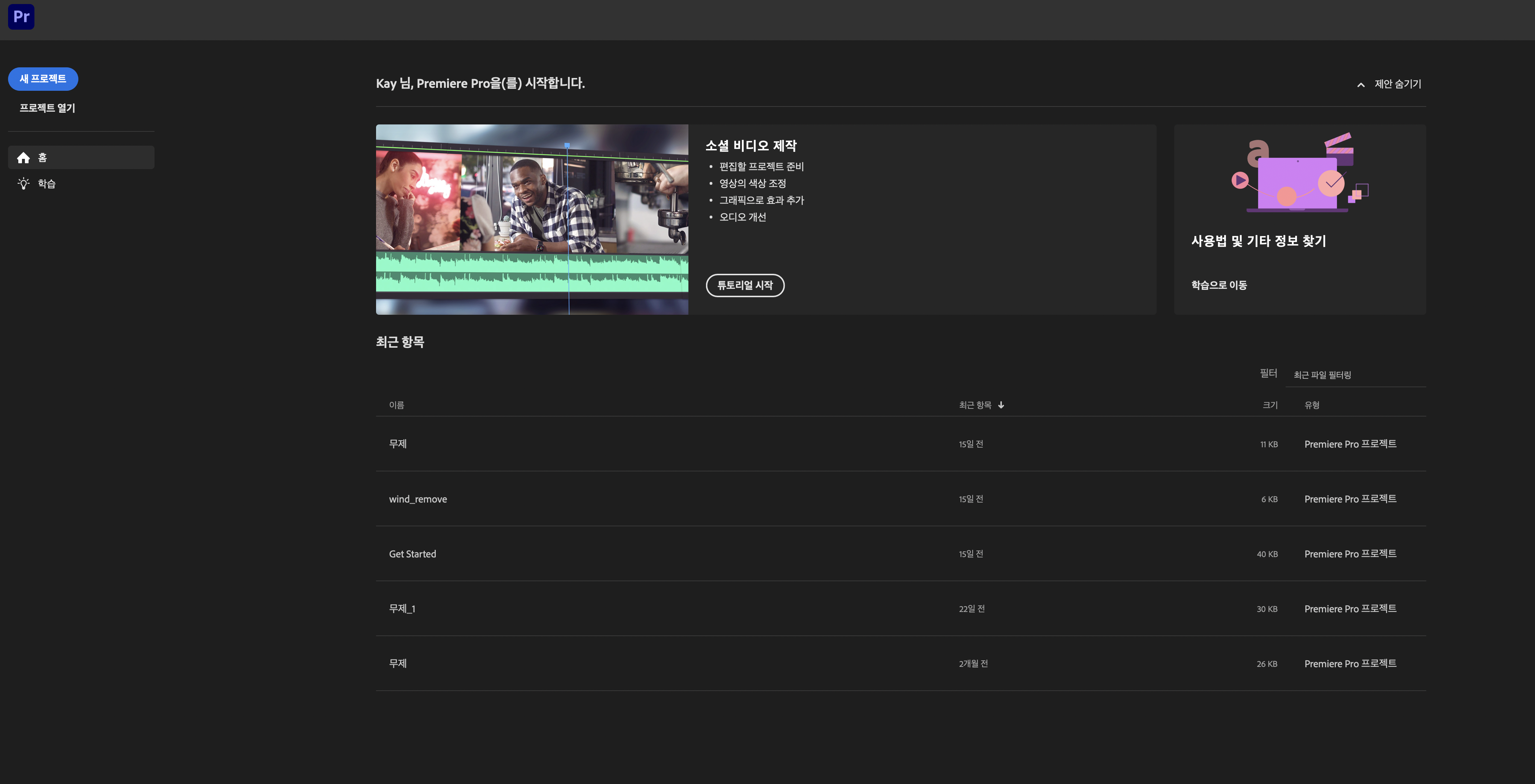
Task: Click the chevron icon next to 제안 숨기기
Action: coord(1360,85)
